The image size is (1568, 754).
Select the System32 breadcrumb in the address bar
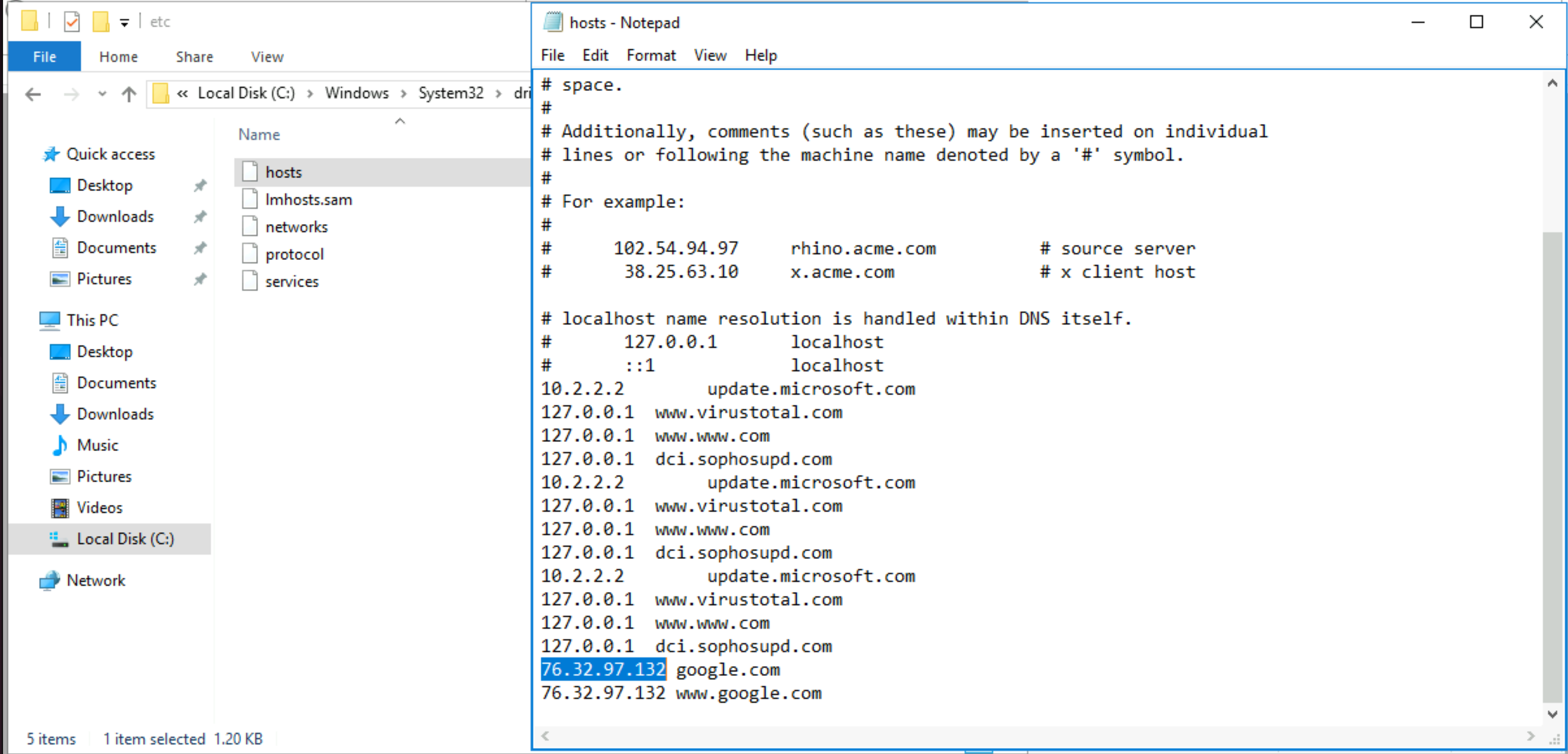(450, 93)
